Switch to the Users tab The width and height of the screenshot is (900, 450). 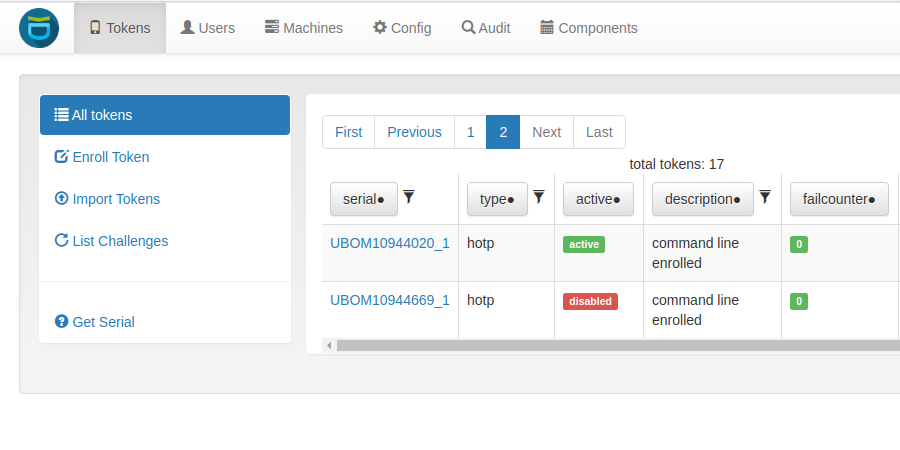pos(207,28)
